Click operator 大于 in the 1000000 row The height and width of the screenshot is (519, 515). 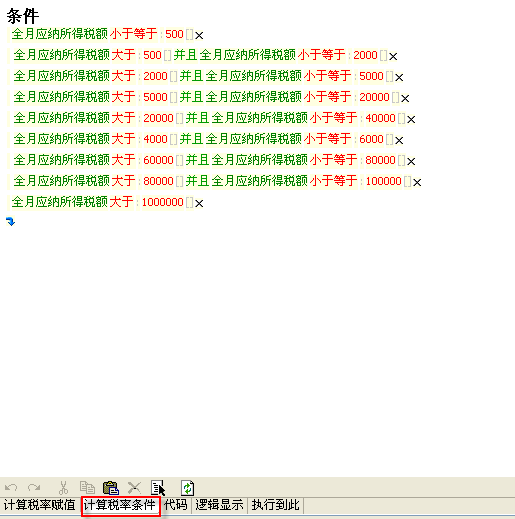[121, 202]
